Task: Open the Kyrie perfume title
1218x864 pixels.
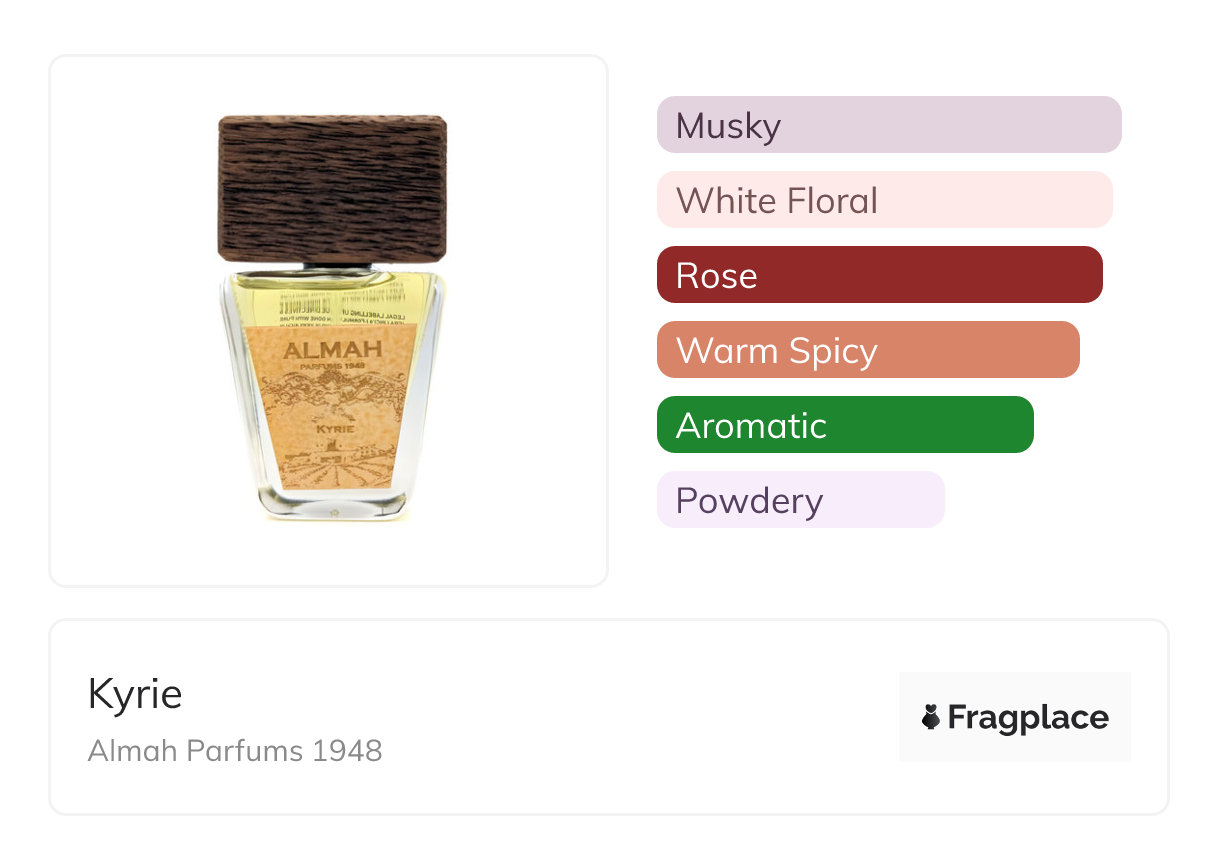Action: click(135, 693)
